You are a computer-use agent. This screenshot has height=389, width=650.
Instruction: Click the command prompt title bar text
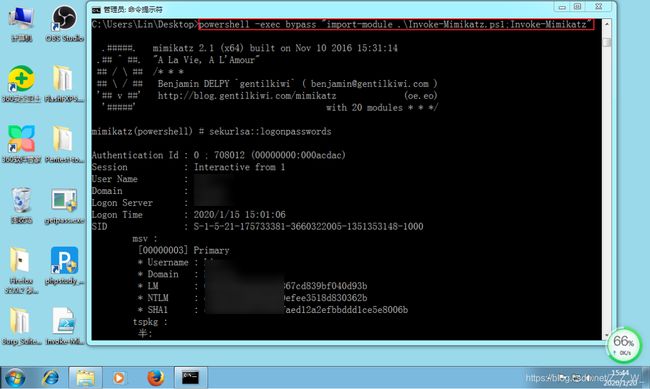click(133, 9)
